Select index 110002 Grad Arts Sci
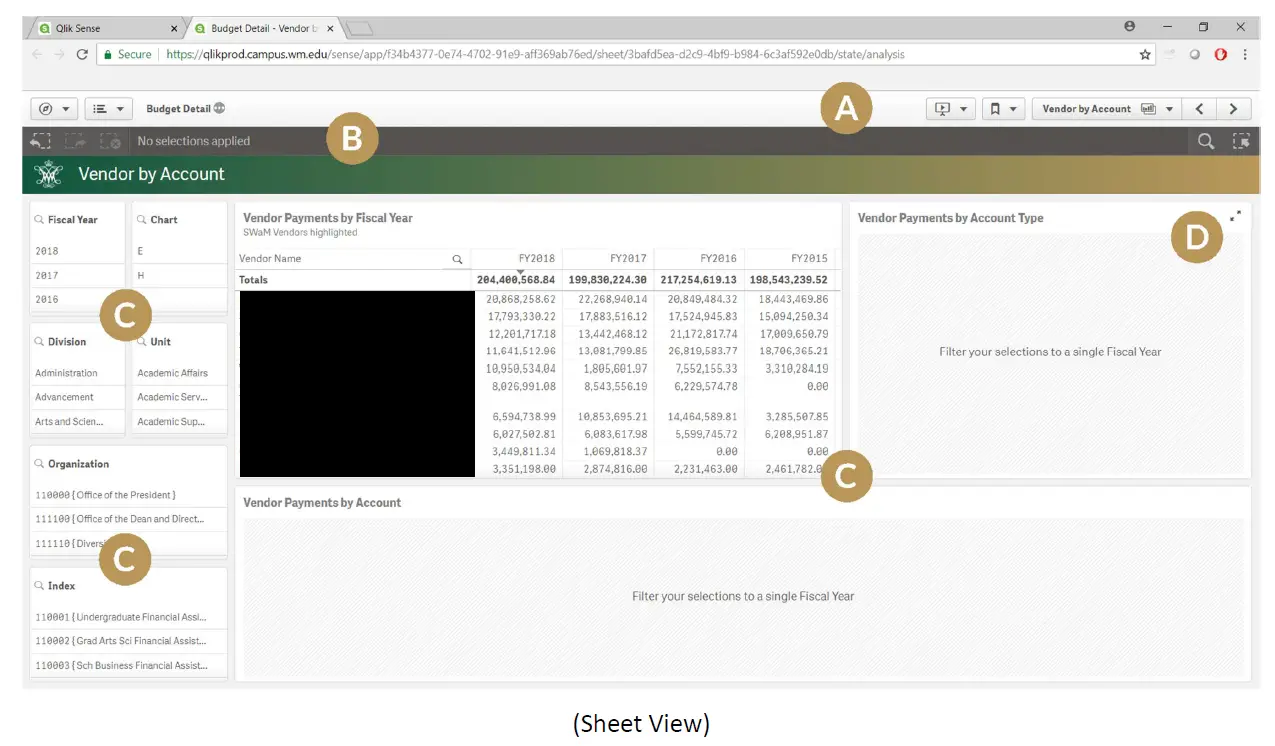 coord(129,641)
